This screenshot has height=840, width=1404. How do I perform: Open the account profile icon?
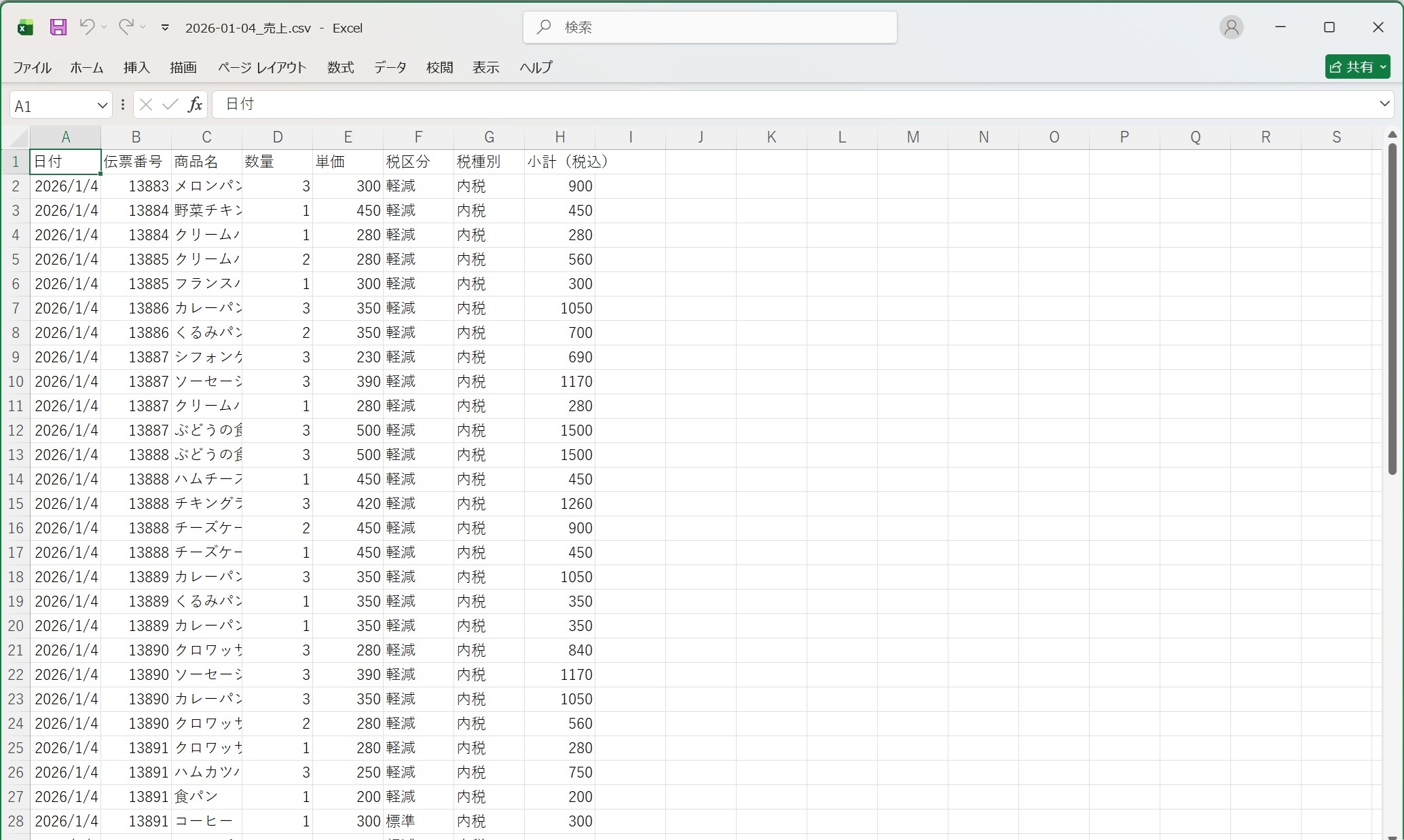point(1231,27)
